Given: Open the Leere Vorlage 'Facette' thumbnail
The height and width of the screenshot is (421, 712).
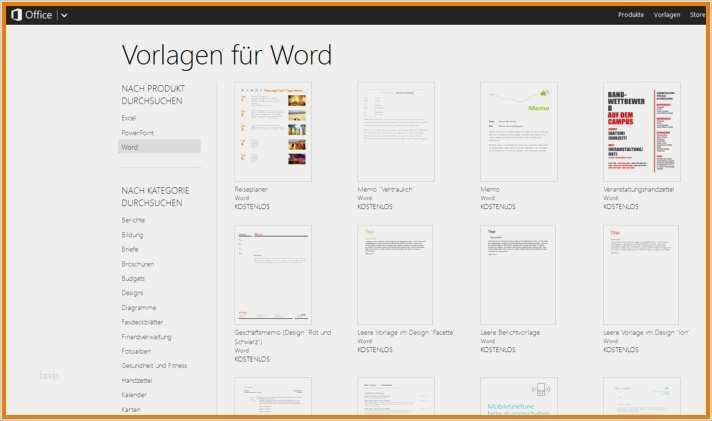Looking at the screenshot, I should (x=395, y=275).
